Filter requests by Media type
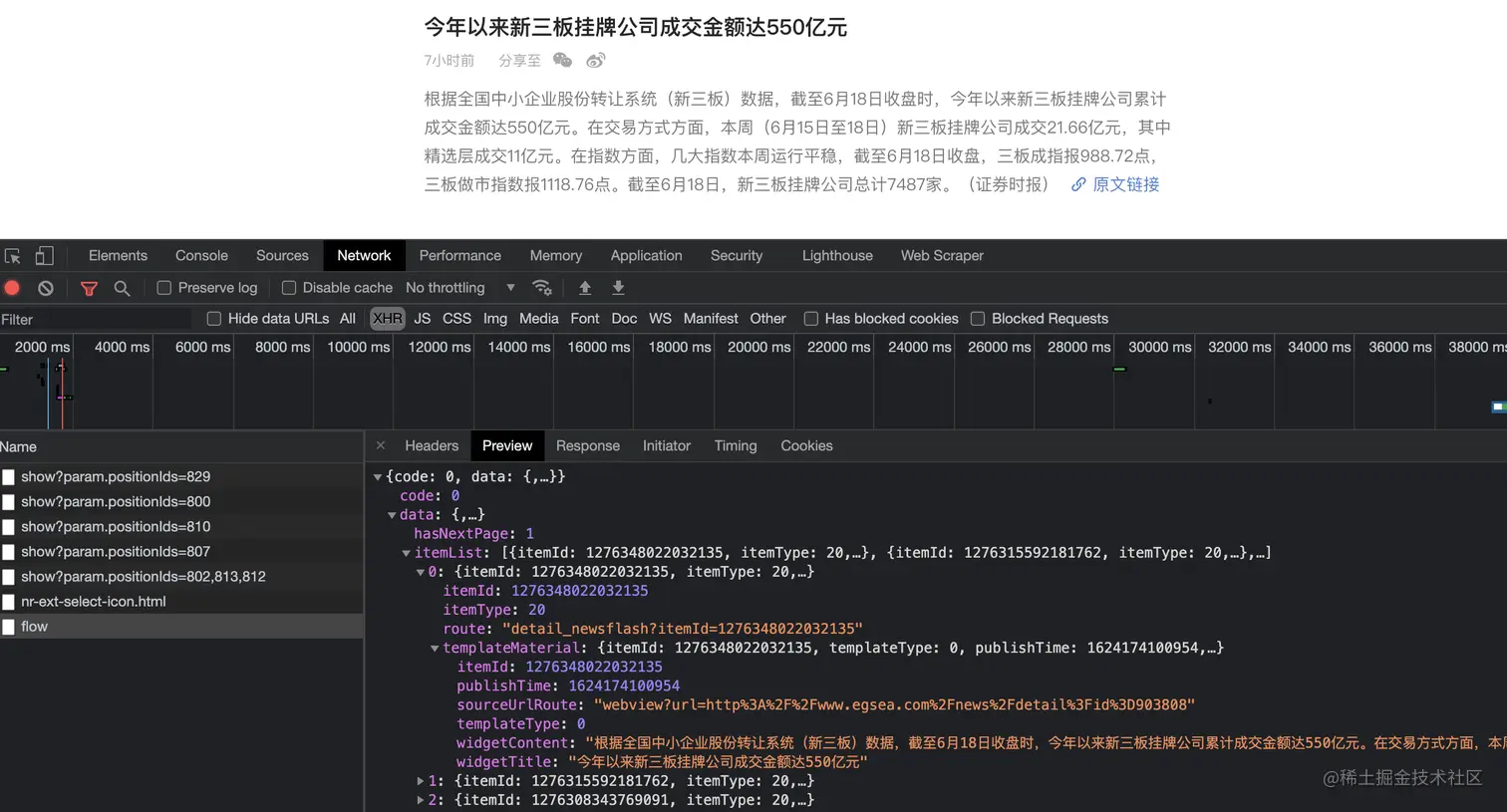The width and height of the screenshot is (1507, 812). 539,319
